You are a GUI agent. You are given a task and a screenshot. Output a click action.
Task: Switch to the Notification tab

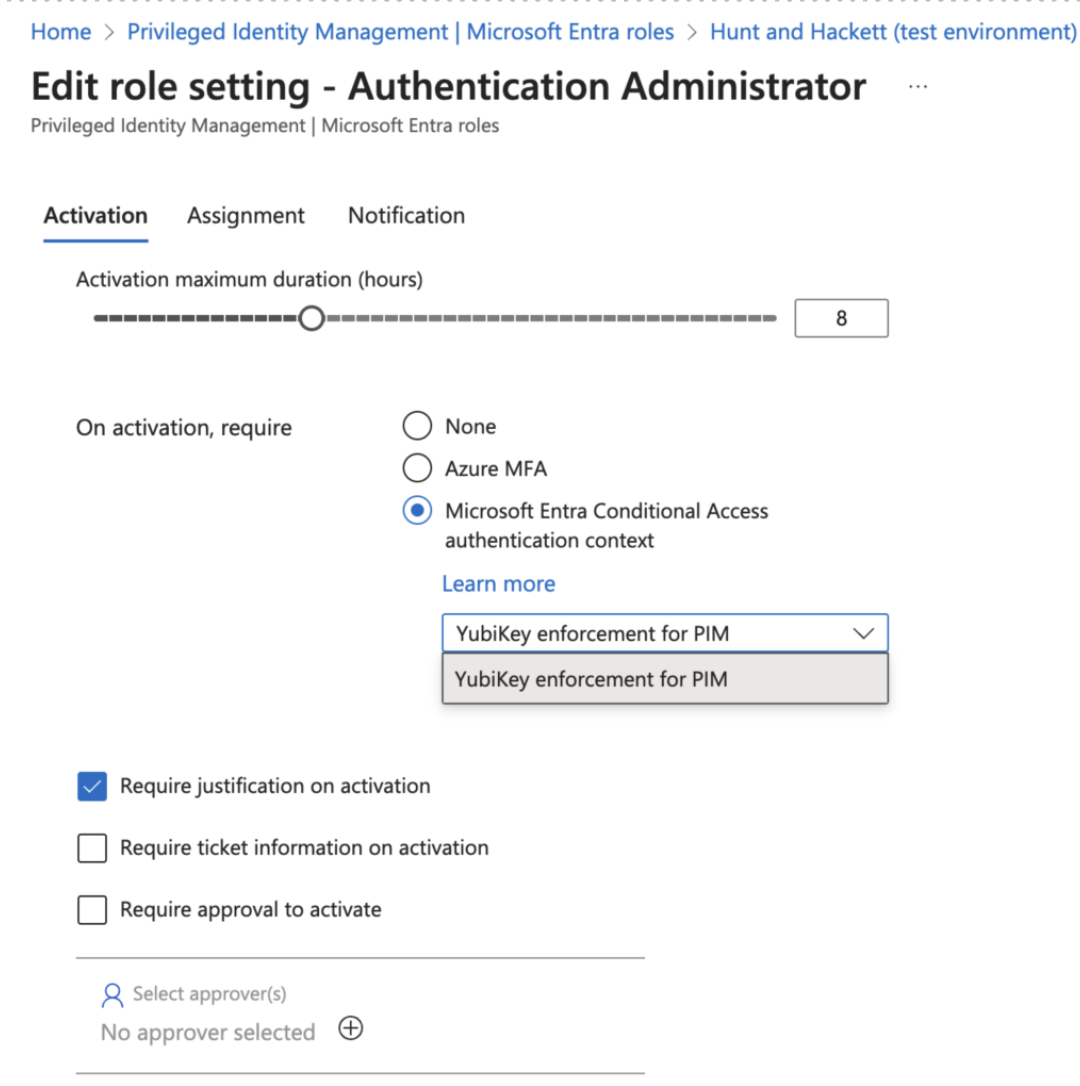tap(406, 215)
